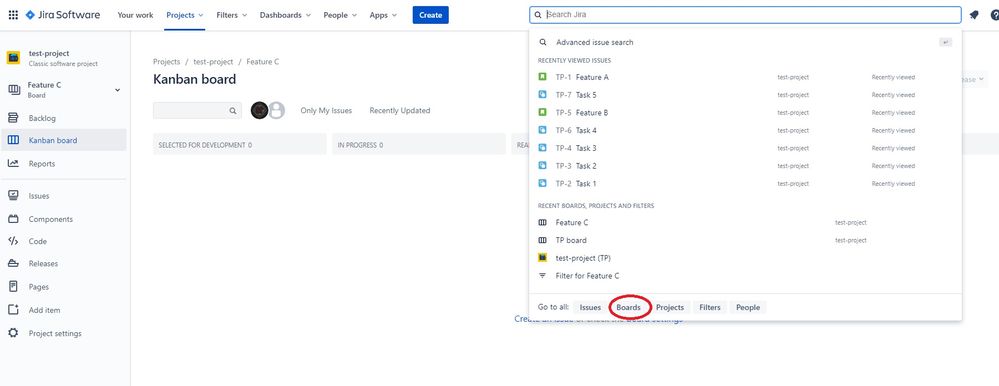Click the Feature C breadcrumb link

[262, 62]
